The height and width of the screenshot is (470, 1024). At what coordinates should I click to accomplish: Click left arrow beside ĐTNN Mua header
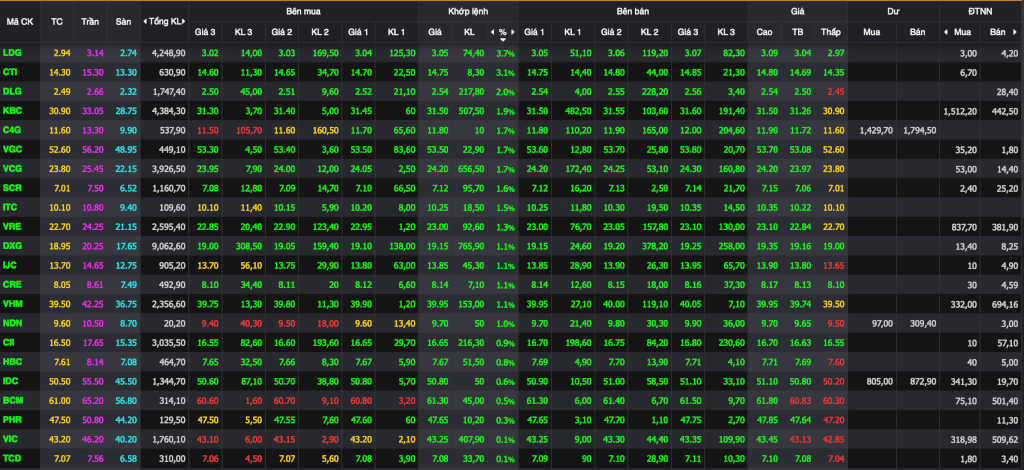pos(946,31)
